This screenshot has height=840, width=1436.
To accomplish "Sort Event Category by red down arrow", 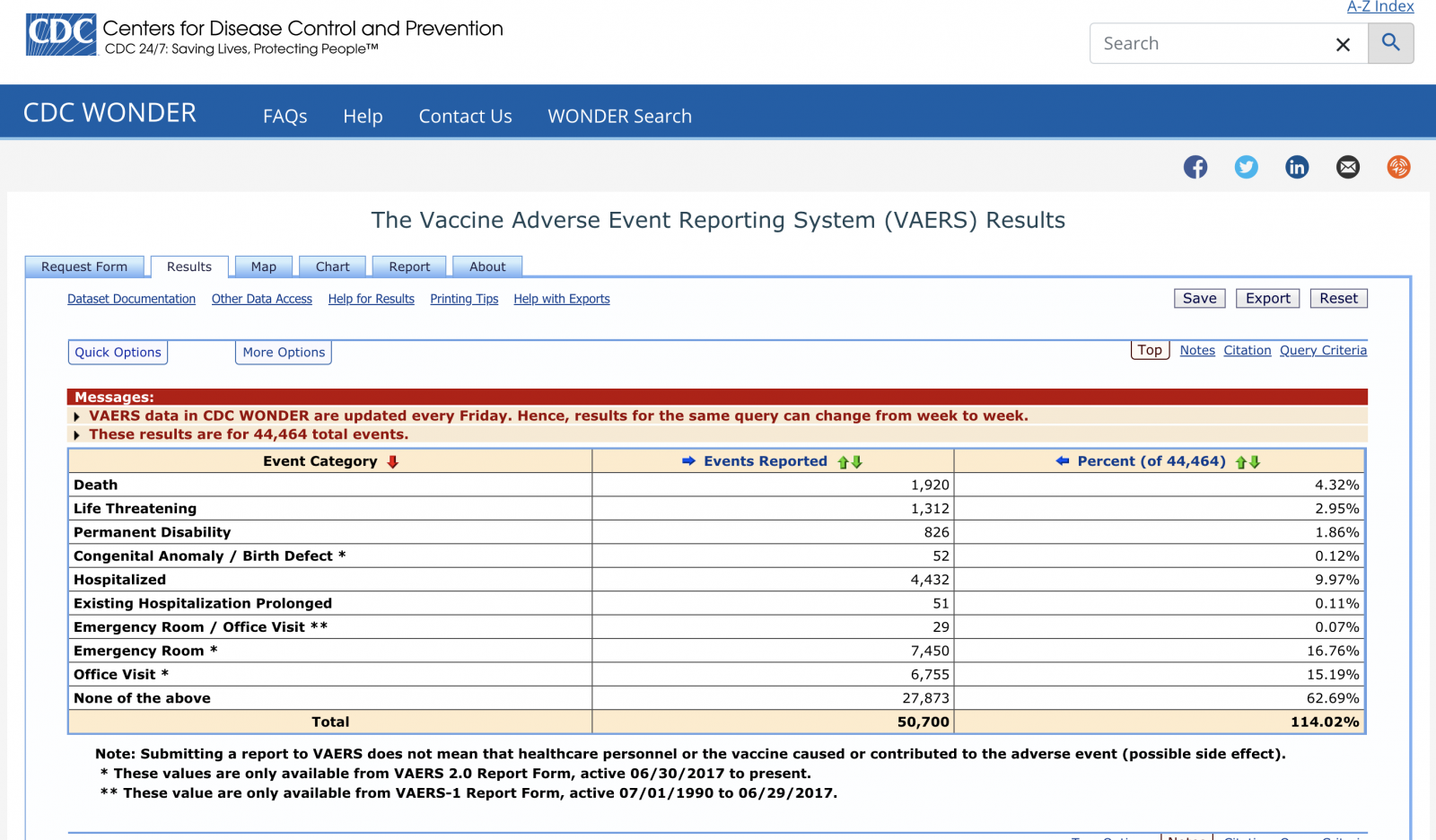I will pyautogui.click(x=392, y=461).
